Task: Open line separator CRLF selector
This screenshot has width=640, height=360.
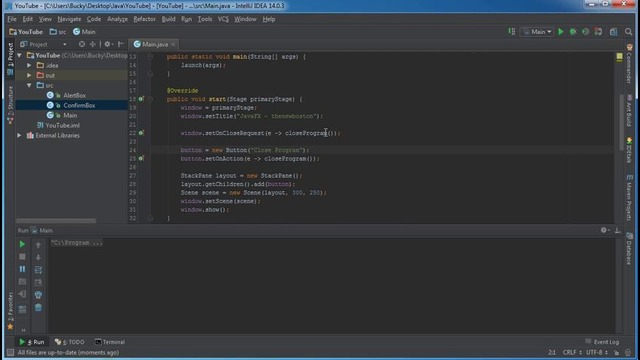Action: point(572,352)
